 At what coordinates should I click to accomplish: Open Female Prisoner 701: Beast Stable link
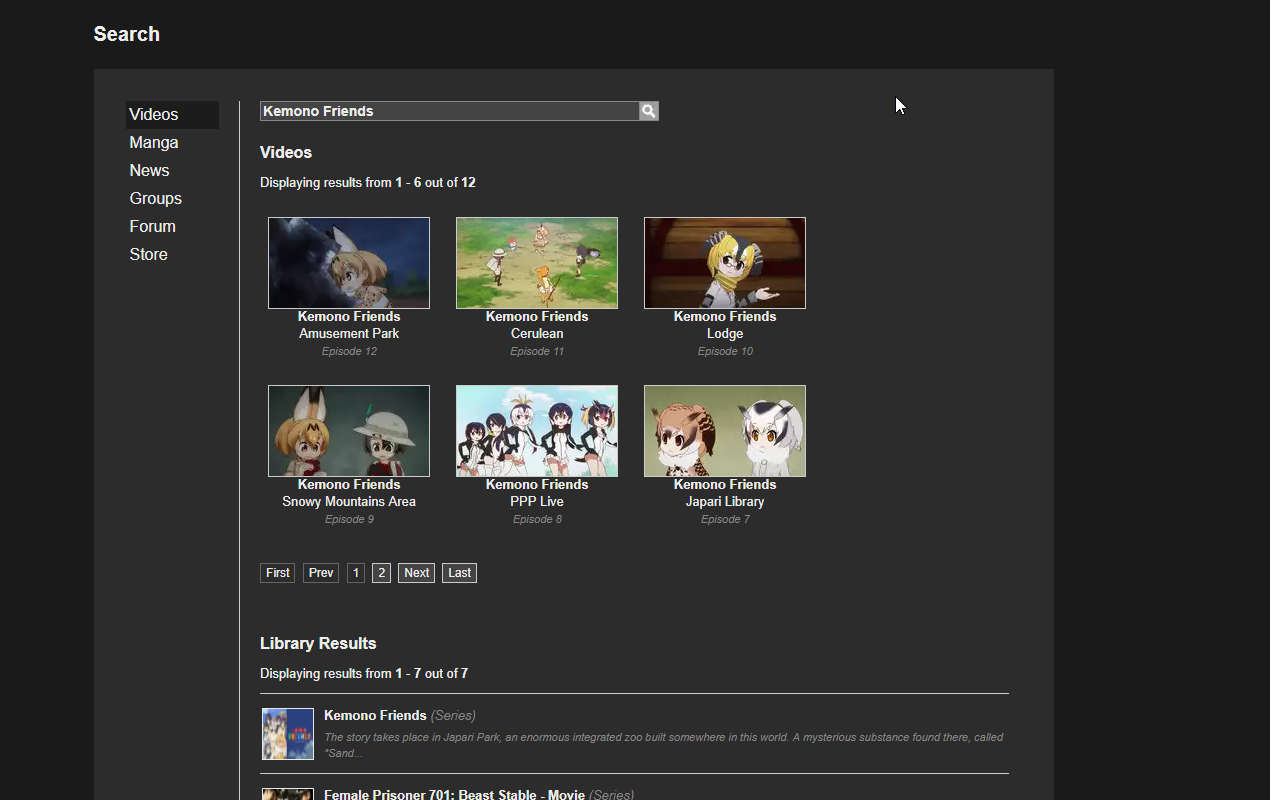coord(454,795)
